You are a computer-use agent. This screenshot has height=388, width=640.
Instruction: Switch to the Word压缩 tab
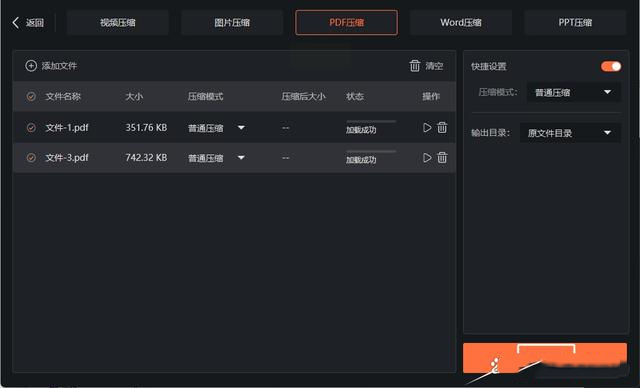point(461,22)
